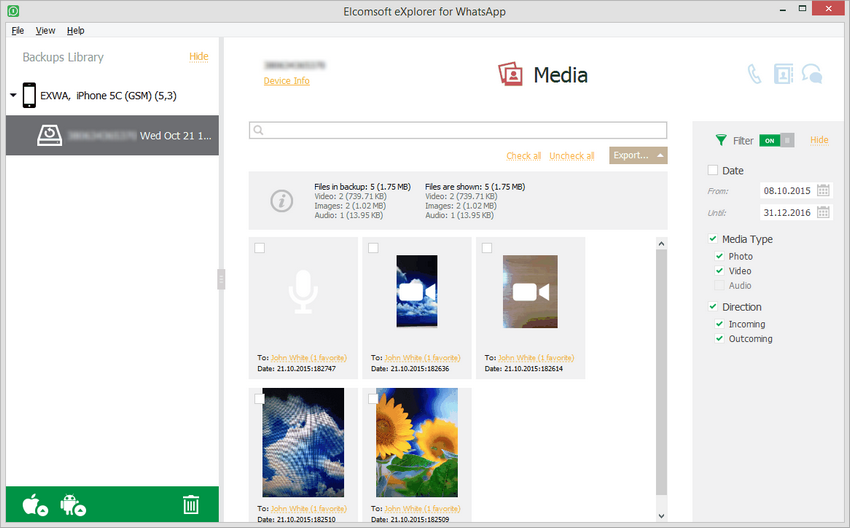The width and height of the screenshot is (850, 528).
Task: Select the sunflower image thumbnail
Action: pyautogui.click(x=415, y=445)
